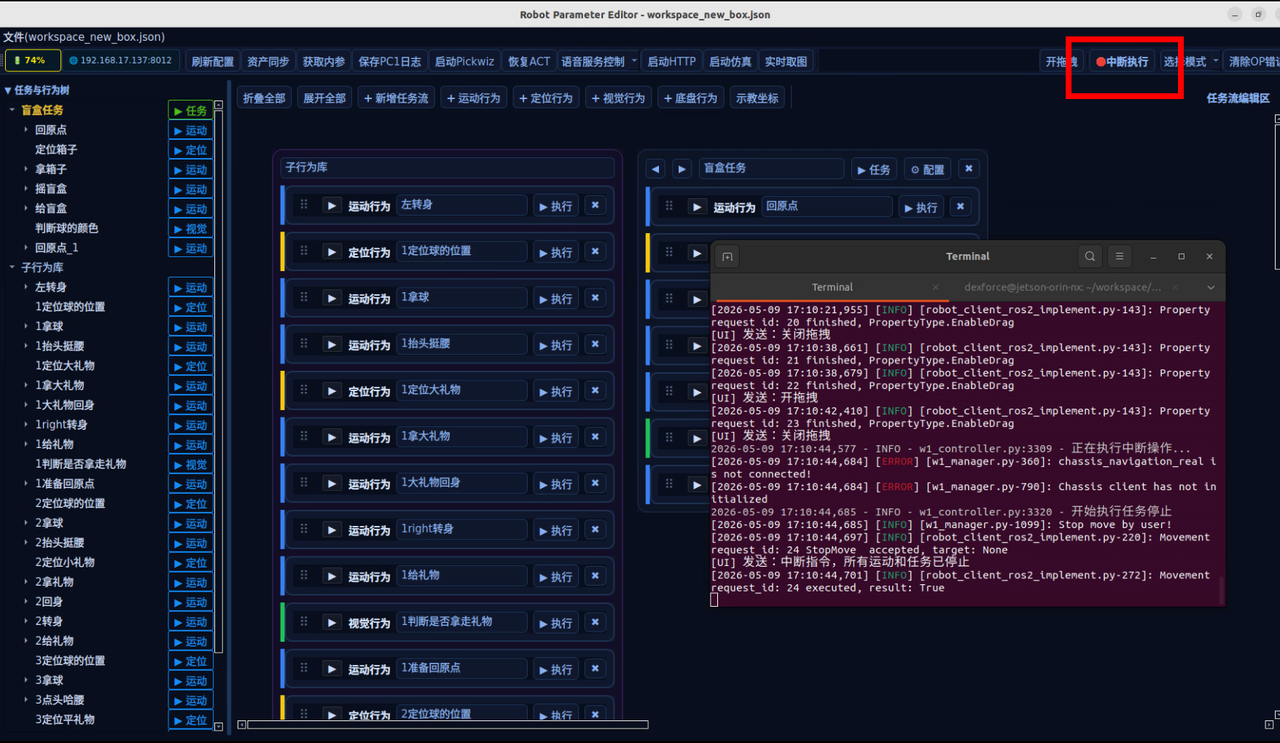The width and height of the screenshot is (1280, 743).
Task: Click the drag handle of the 1给礼物 card
Action: [304, 576]
